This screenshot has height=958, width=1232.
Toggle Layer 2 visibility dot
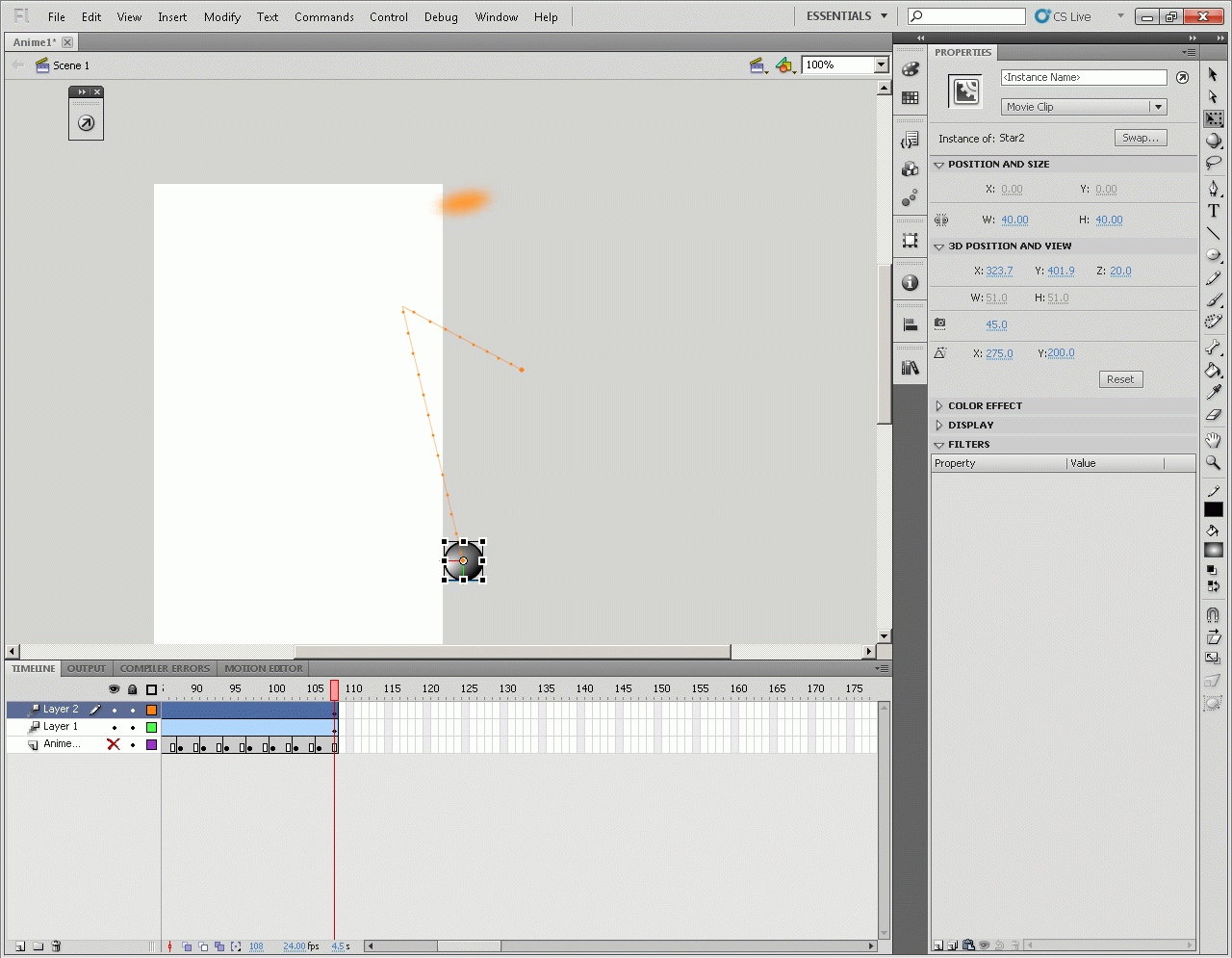[x=114, y=710]
